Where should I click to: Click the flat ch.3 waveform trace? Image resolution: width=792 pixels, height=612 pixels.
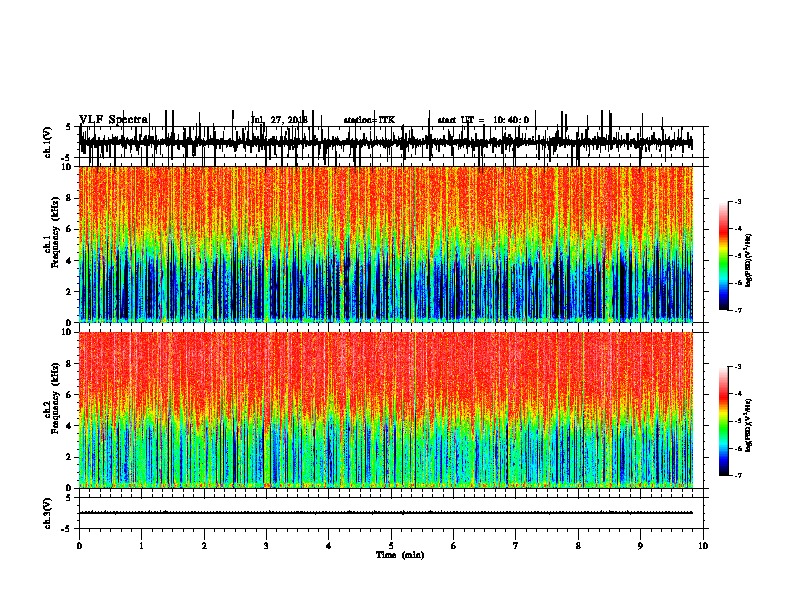386,513
